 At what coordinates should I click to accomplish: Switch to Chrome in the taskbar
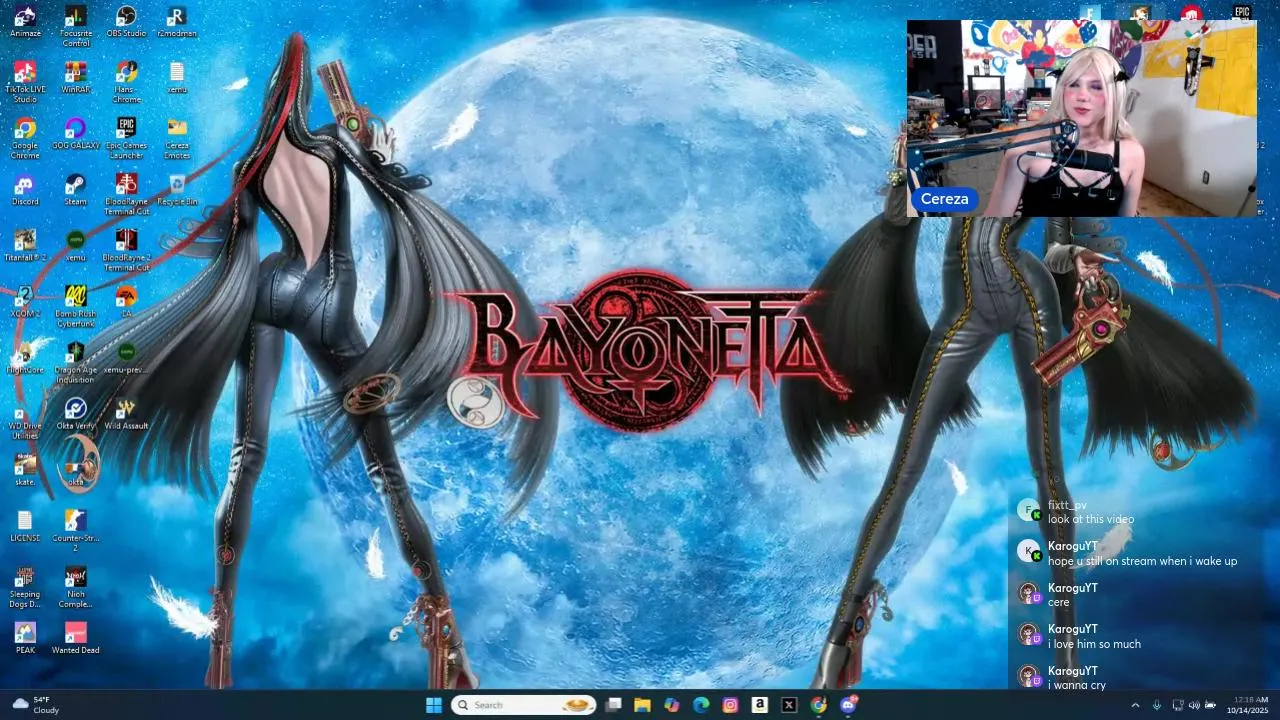click(818, 705)
